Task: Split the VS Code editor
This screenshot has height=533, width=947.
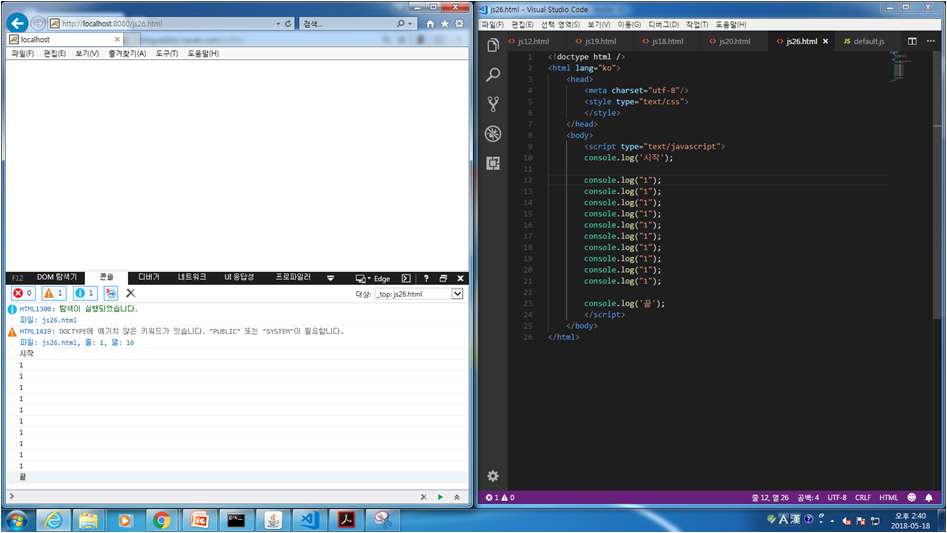Action: pos(912,41)
